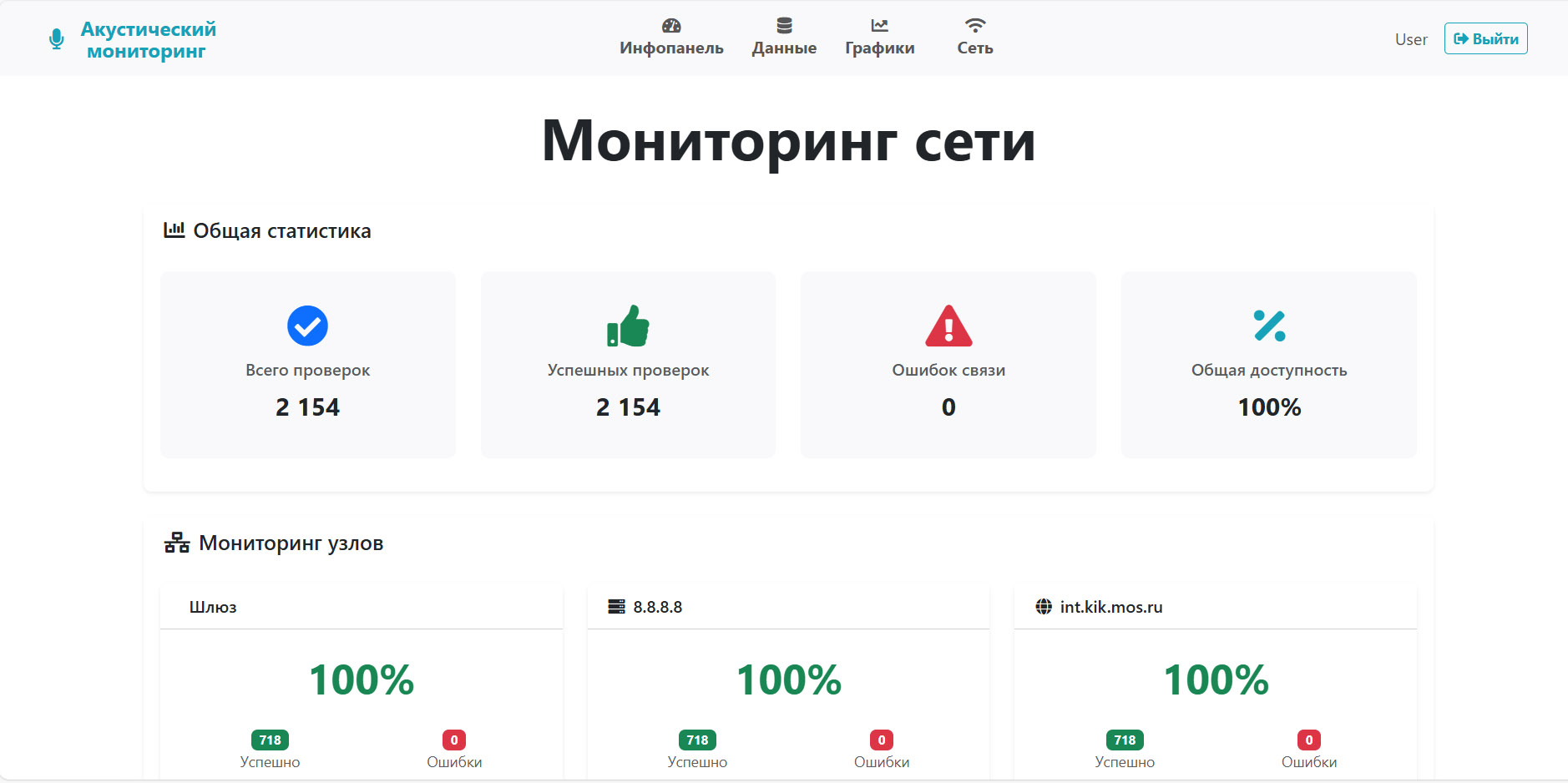Image resolution: width=1568 pixels, height=783 pixels.
Task: Open the Графики page
Action: click(x=879, y=38)
